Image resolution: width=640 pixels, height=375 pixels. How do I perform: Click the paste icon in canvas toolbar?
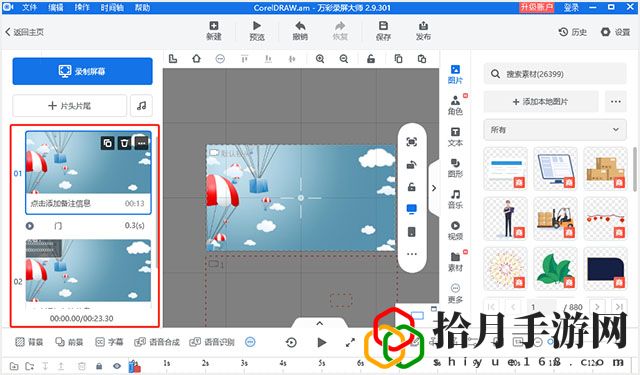(422, 59)
